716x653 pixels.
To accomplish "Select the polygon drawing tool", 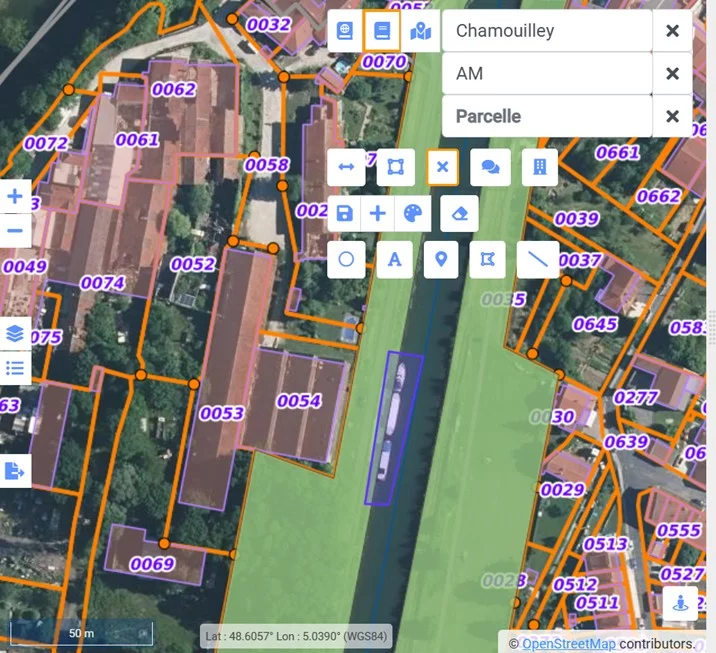I will 488,259.
